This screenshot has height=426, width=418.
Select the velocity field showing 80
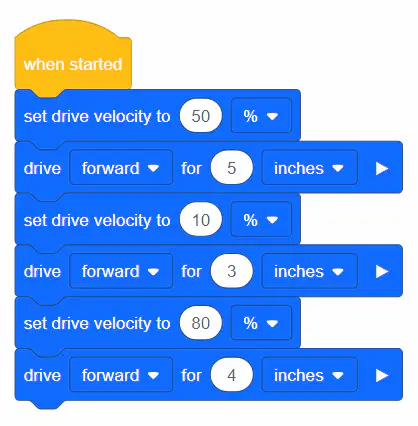201,323
